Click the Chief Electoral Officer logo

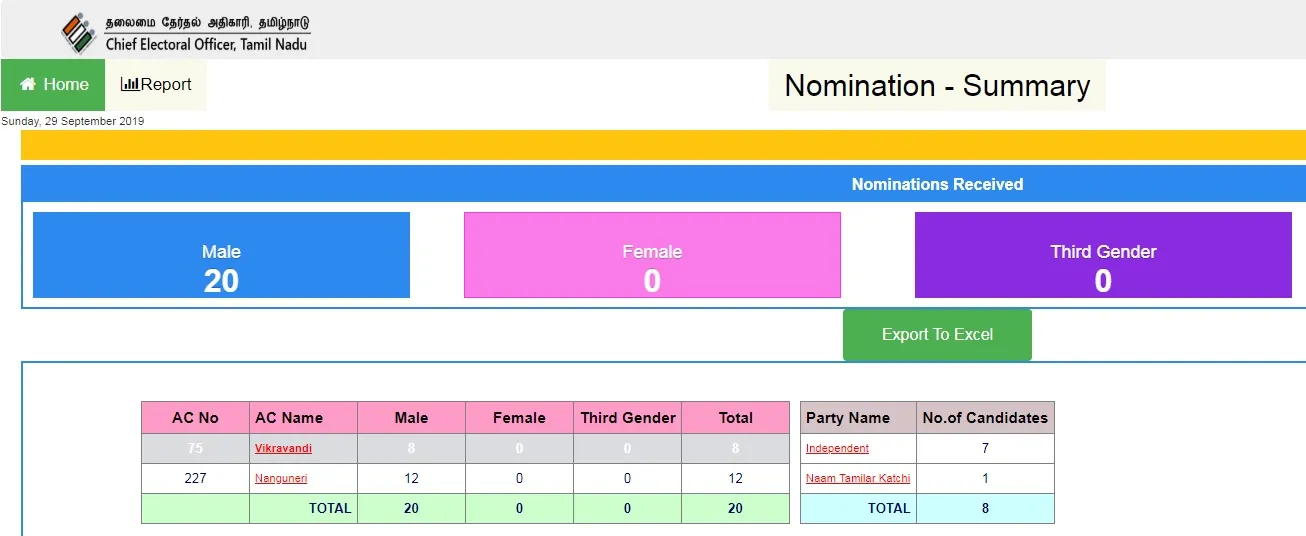pos(186,33)
